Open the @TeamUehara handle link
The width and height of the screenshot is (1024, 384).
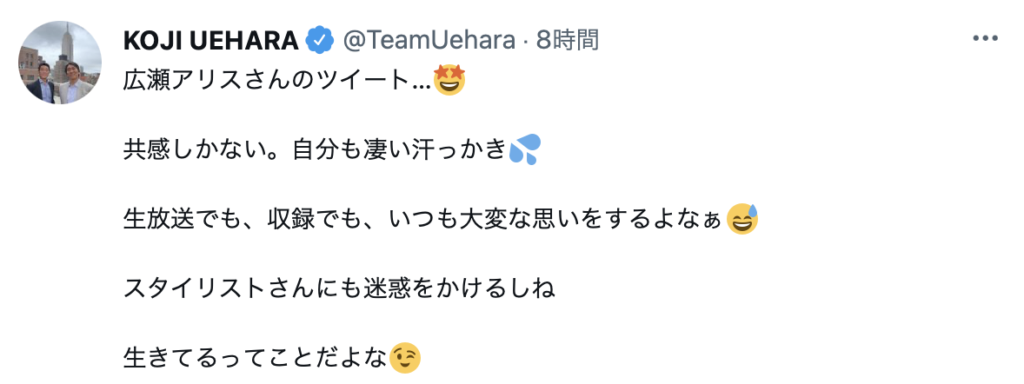[428, 40]
